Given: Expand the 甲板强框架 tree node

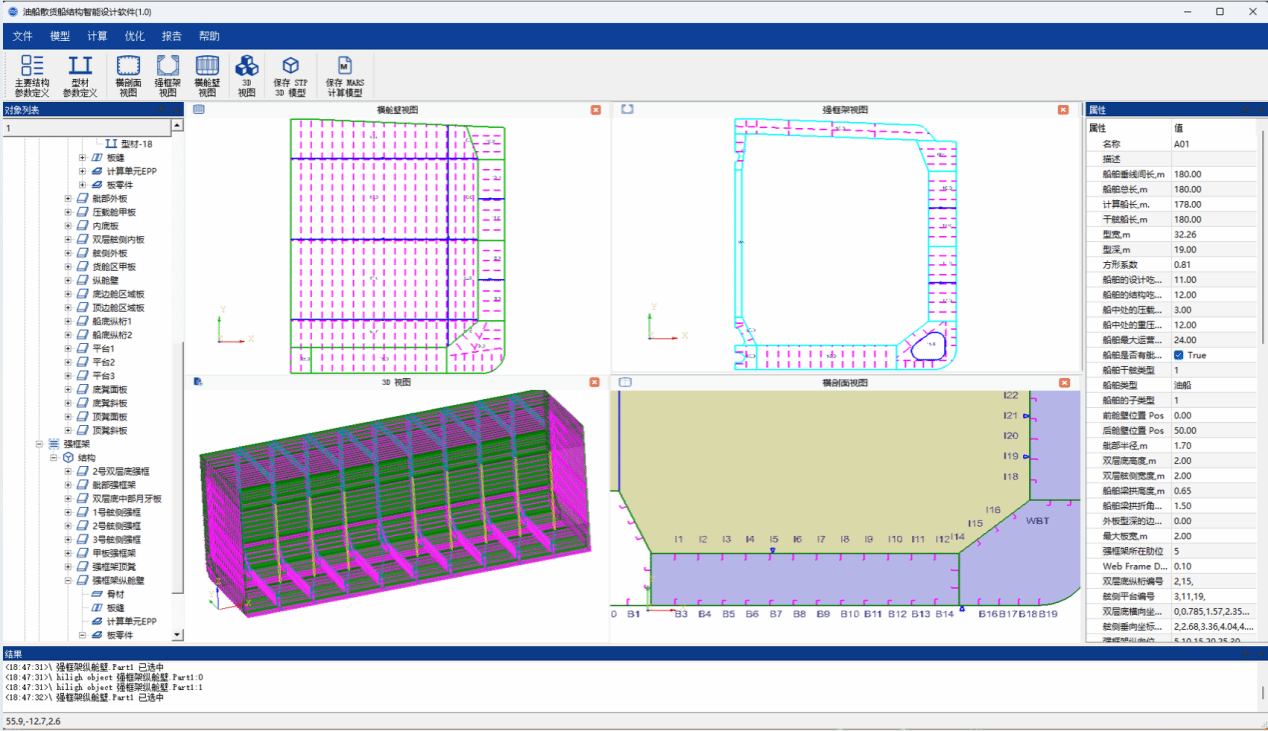Looking at the screenshot, I should pos(69,553).
